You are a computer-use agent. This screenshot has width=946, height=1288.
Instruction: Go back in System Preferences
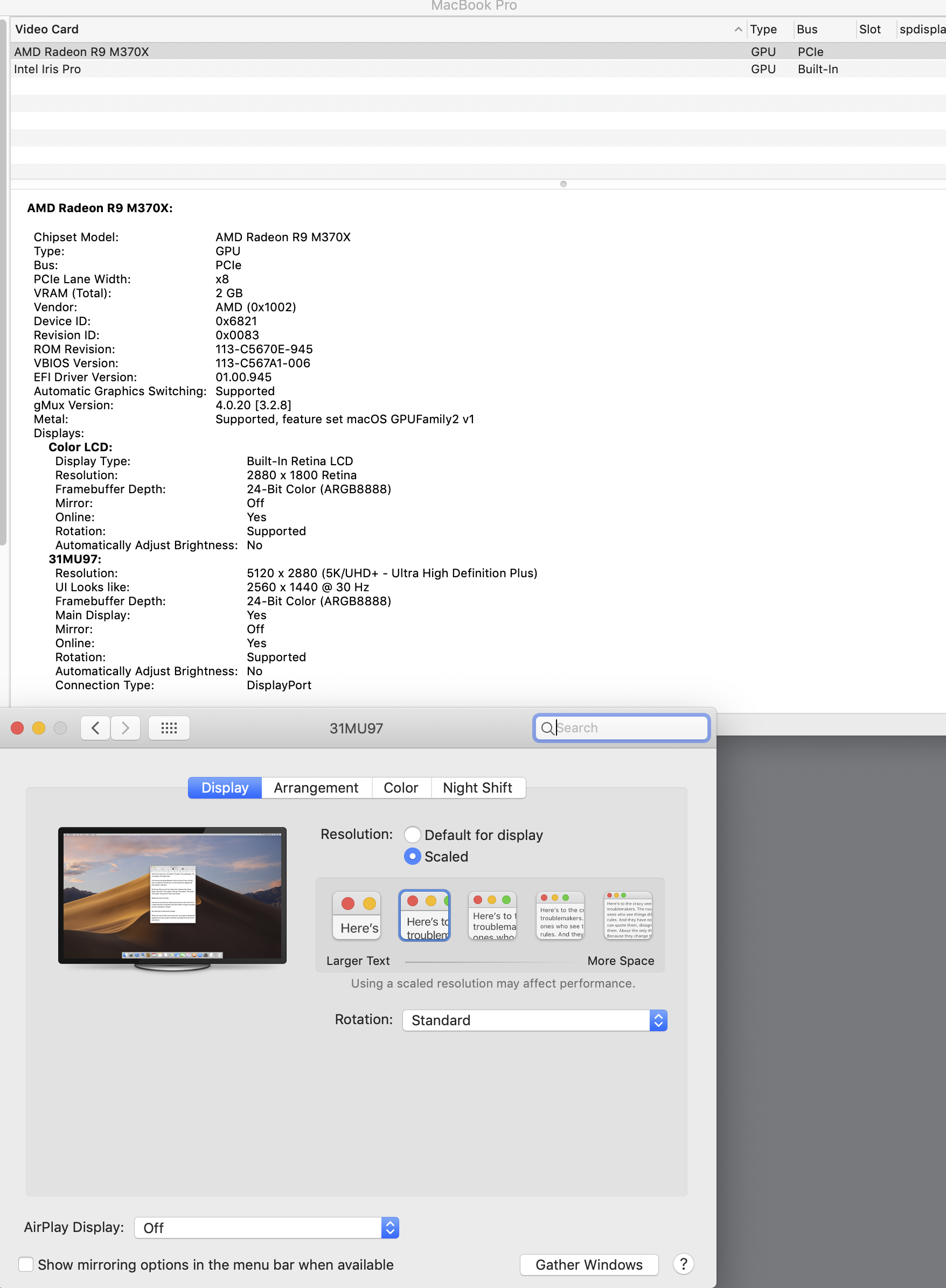click(x=95, y=728)
